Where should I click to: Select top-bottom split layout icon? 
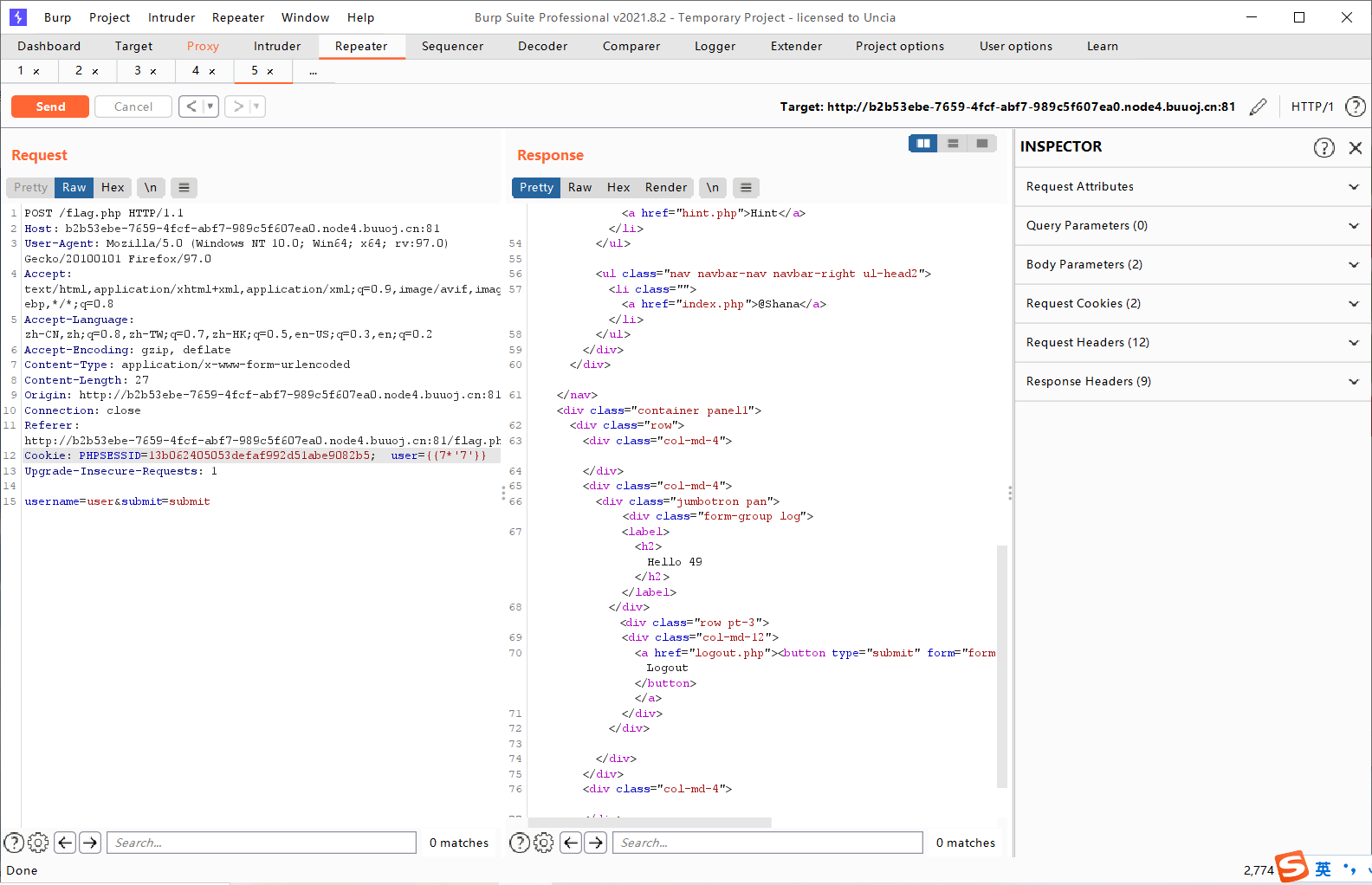pyautogui.click(x=953, y=143)
